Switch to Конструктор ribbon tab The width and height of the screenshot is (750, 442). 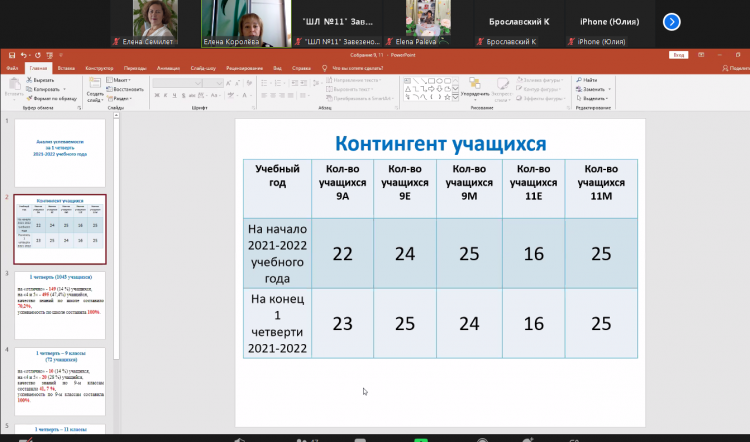coord(99,68)
